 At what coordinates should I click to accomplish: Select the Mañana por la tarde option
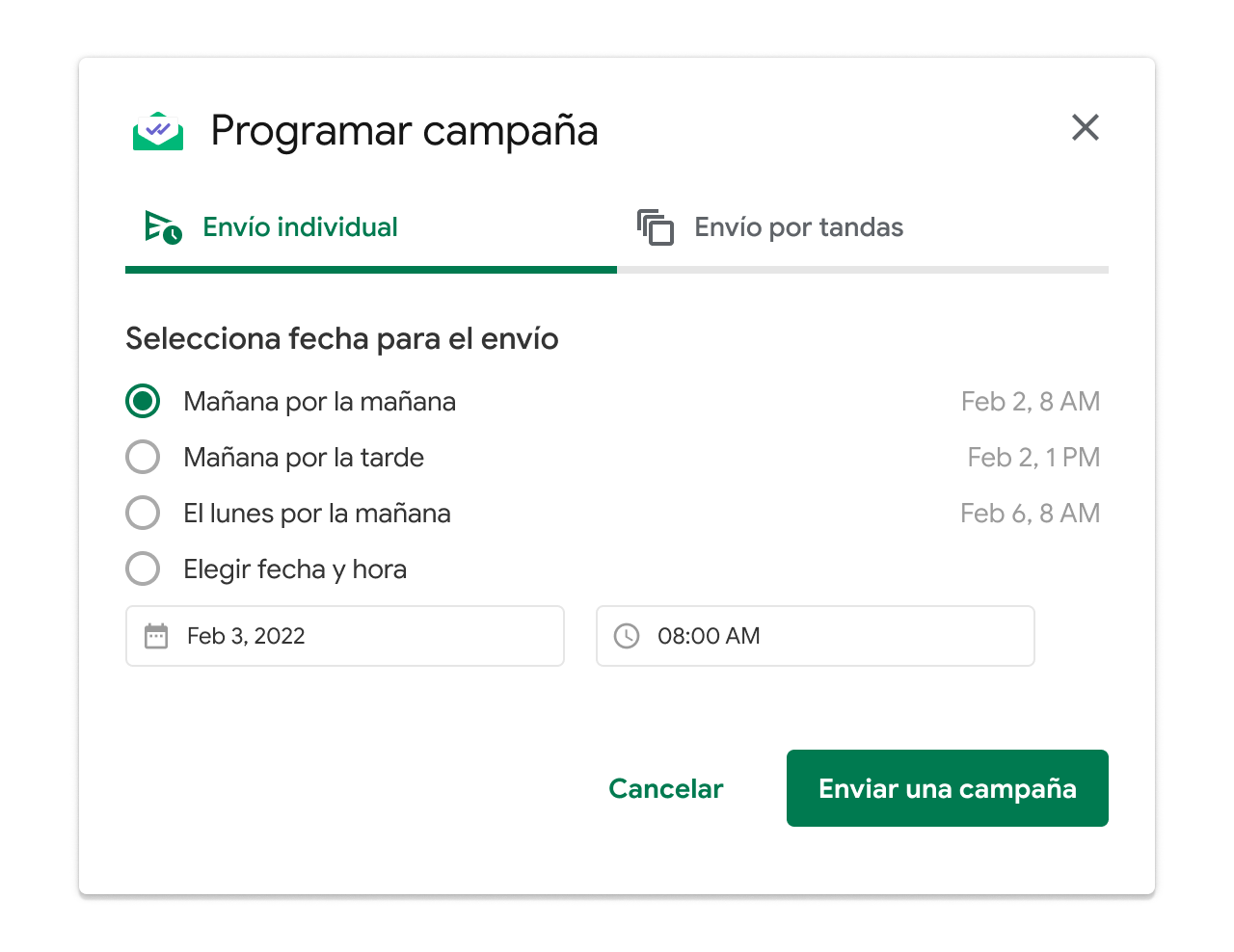point(143,457)
